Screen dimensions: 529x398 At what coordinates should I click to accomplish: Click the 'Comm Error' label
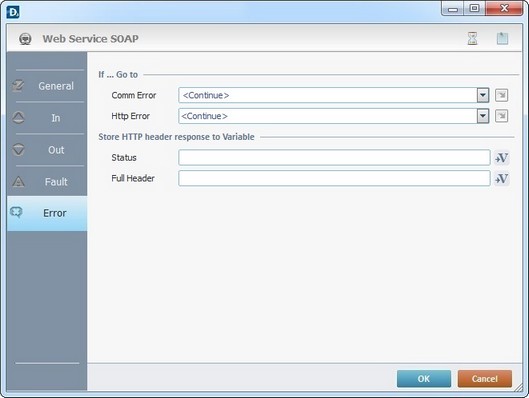[134, 95]
